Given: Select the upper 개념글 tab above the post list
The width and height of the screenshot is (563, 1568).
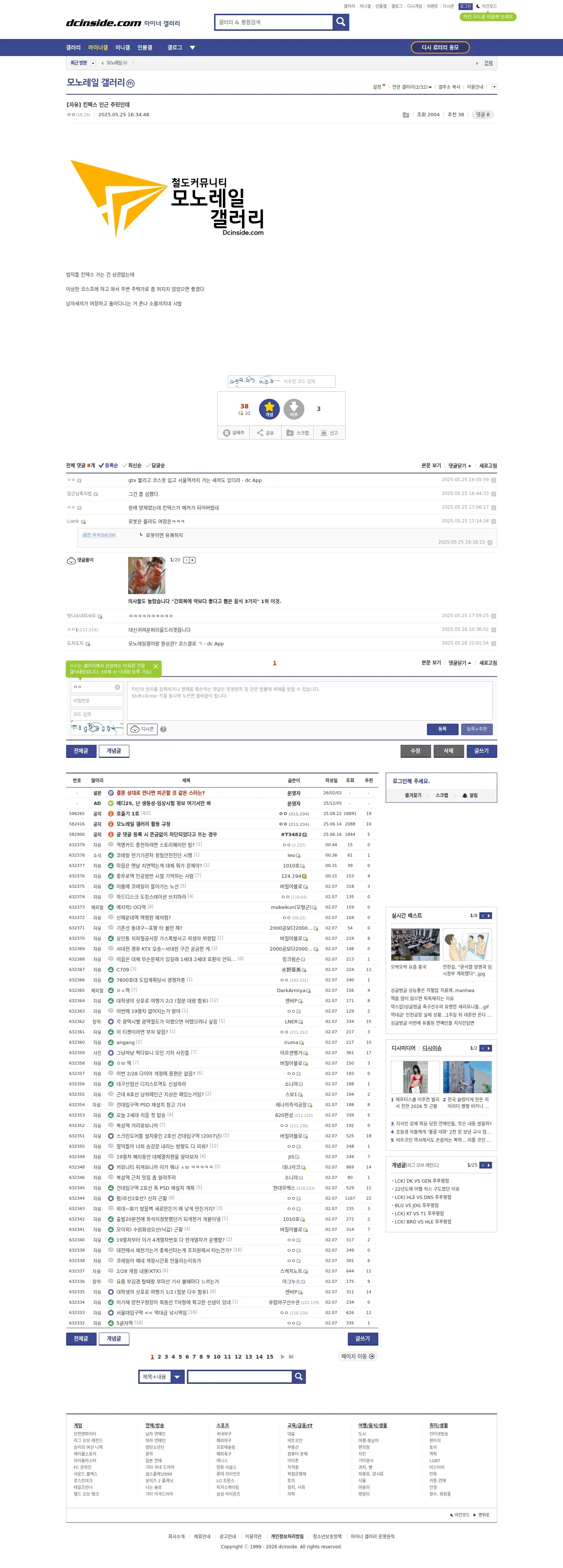Looking at the screenshot, I should click(x=114, y=750).
